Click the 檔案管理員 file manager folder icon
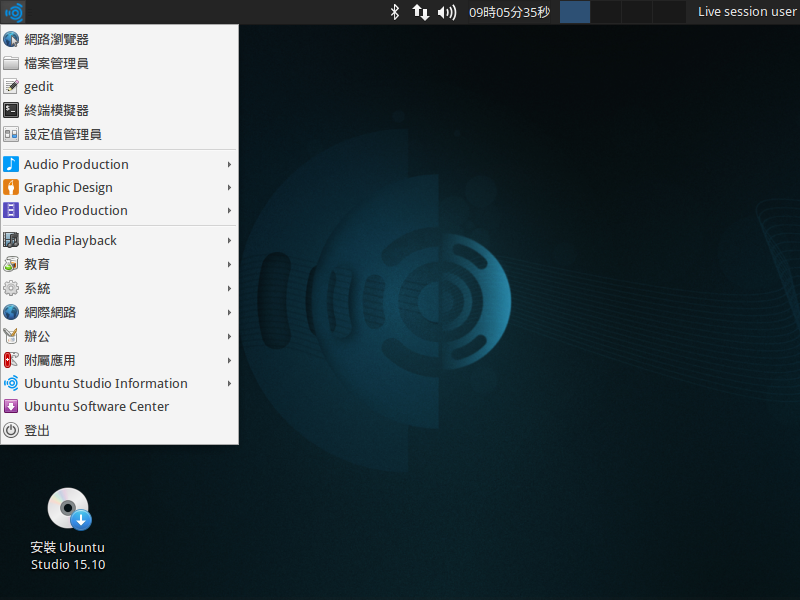 11,63
